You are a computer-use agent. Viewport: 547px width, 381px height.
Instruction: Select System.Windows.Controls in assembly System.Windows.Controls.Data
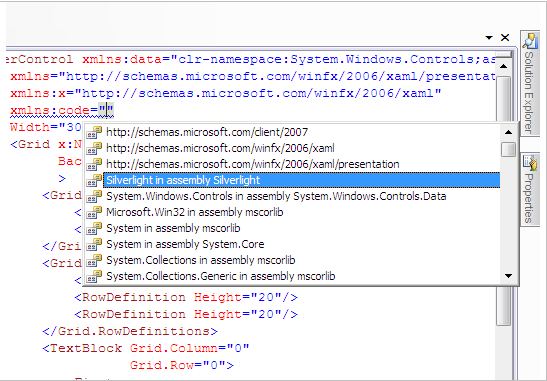(x=276, y=196)
